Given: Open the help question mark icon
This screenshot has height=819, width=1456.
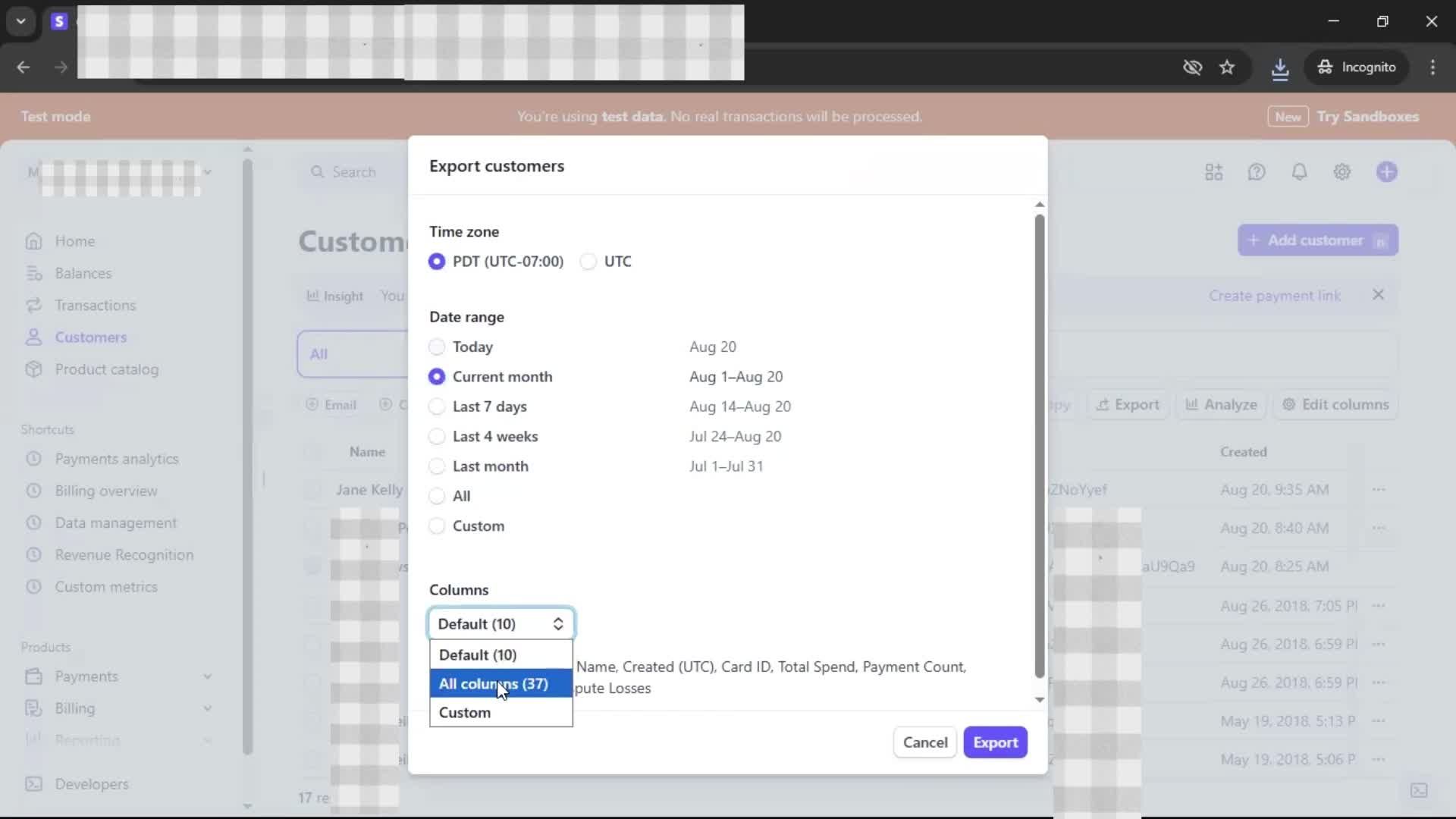Looking at the screenshot, I should coord(1257,172).
